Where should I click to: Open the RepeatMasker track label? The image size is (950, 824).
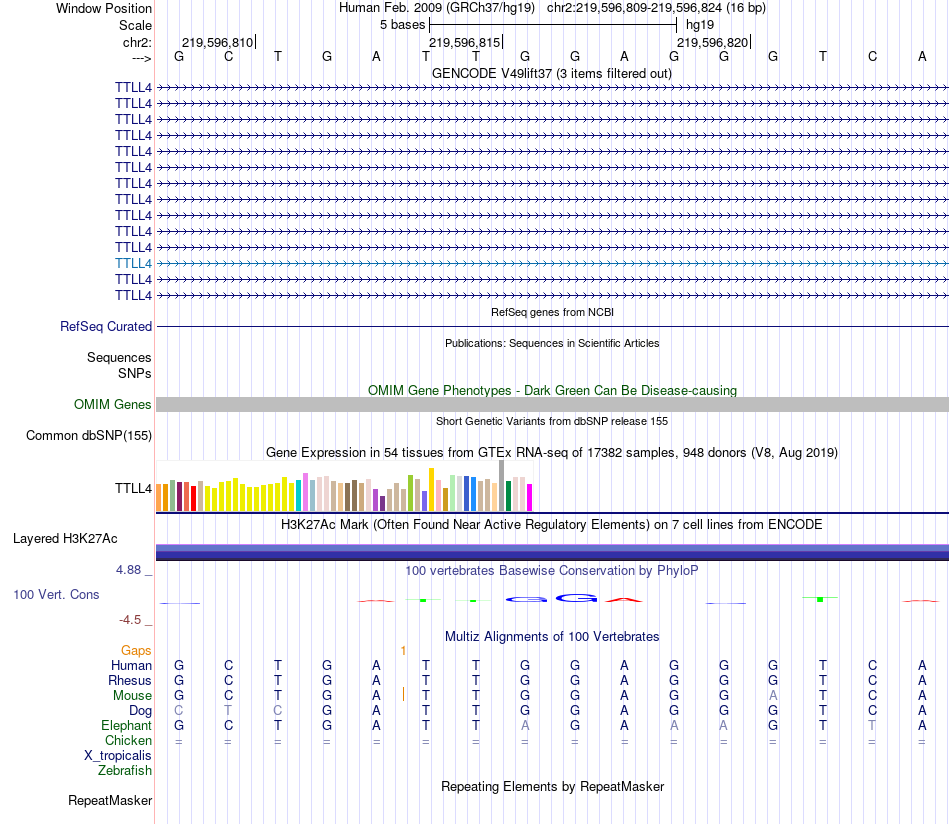(110, 801)
